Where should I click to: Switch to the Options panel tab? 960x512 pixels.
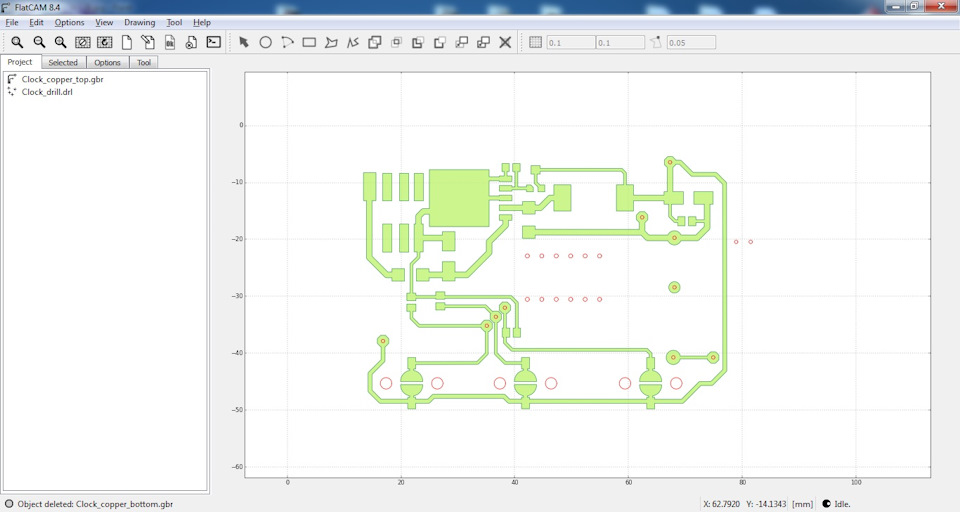107,62
